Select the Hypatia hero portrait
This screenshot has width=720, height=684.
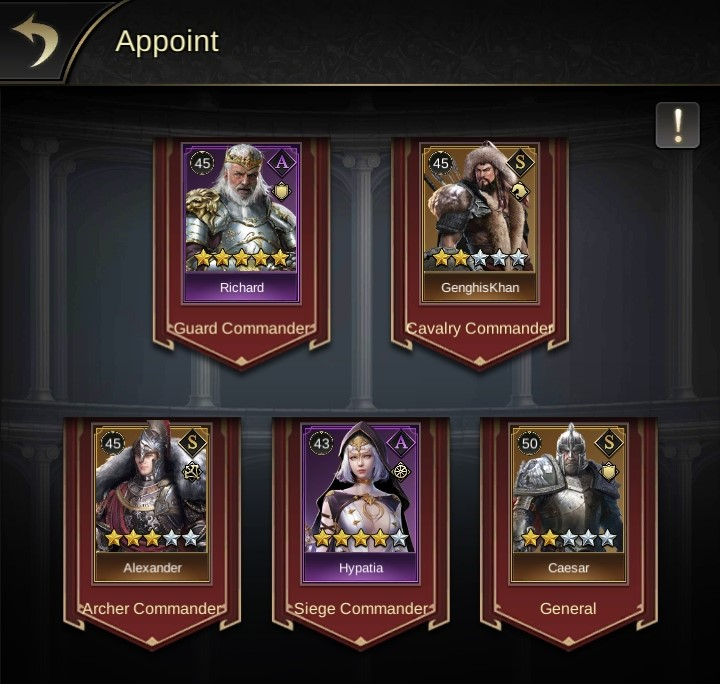pyautogui.click(x=360, y=503)
